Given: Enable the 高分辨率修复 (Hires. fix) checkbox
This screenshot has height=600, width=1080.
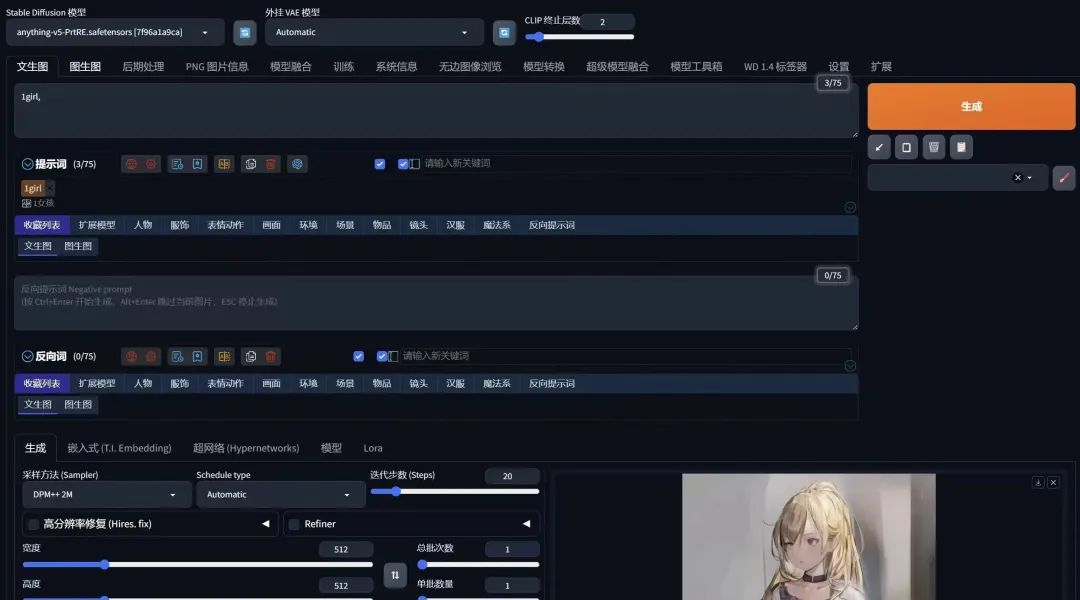Looking at the screenshot, I should click(34, 524).
